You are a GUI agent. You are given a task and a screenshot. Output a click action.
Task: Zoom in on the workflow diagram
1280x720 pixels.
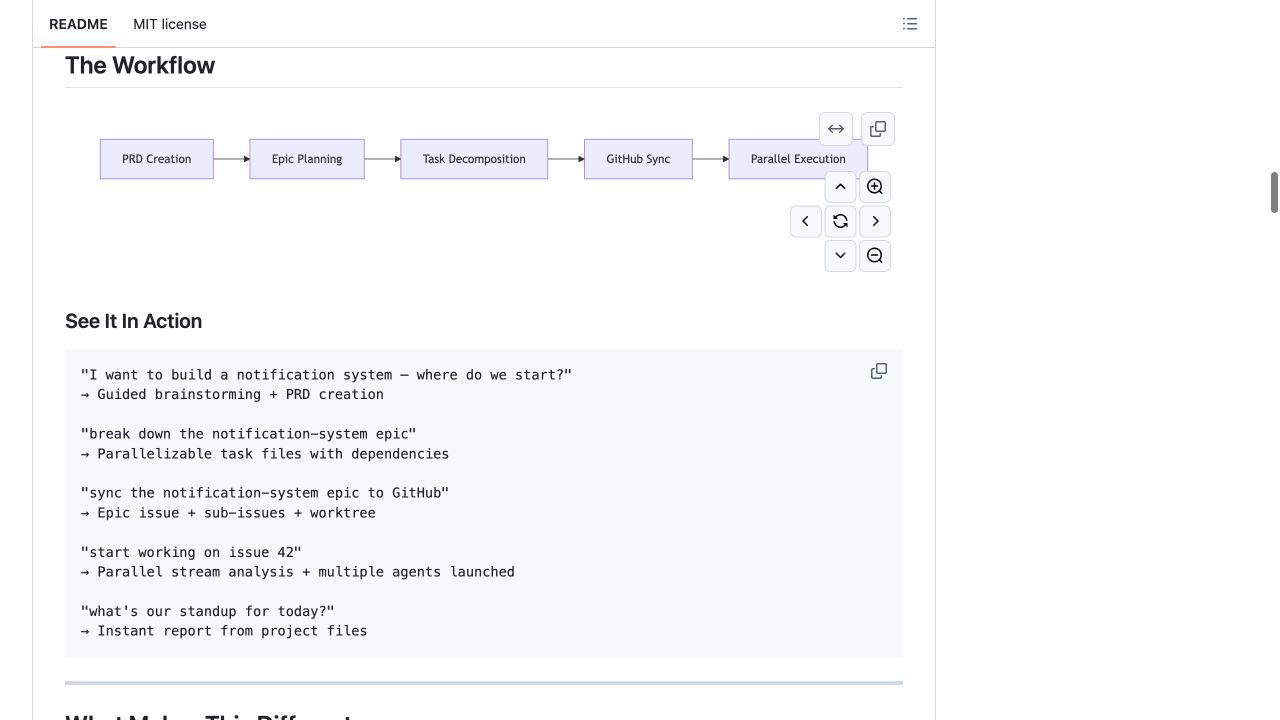875,187
